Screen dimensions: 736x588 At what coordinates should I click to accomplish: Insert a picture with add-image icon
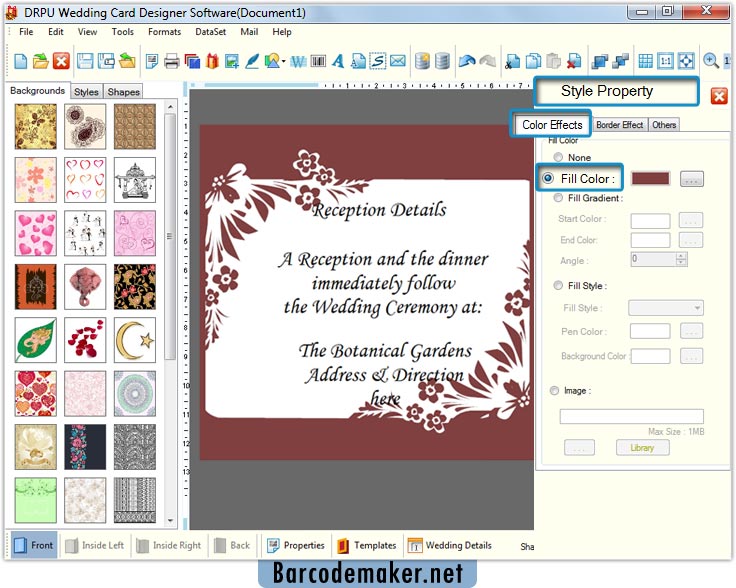(232, 61)
